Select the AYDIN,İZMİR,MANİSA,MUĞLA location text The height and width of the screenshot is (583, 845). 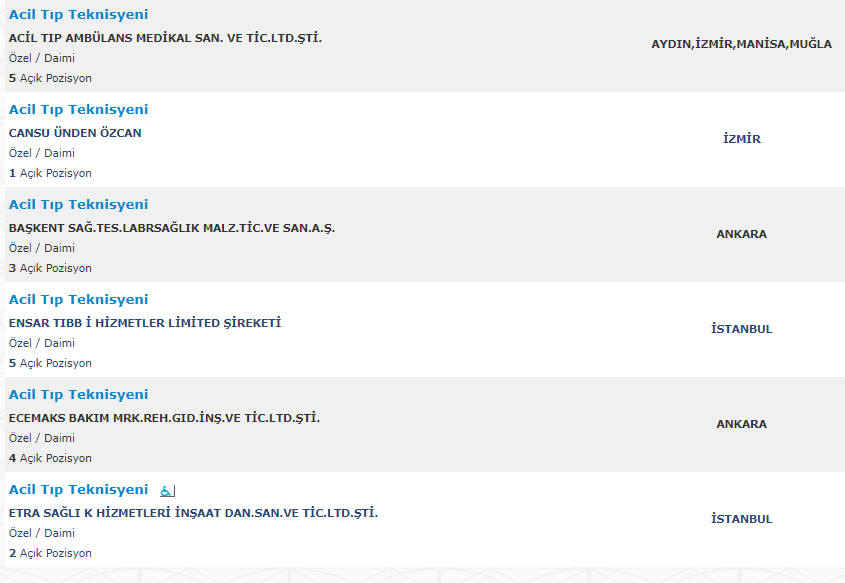point(742,44)
